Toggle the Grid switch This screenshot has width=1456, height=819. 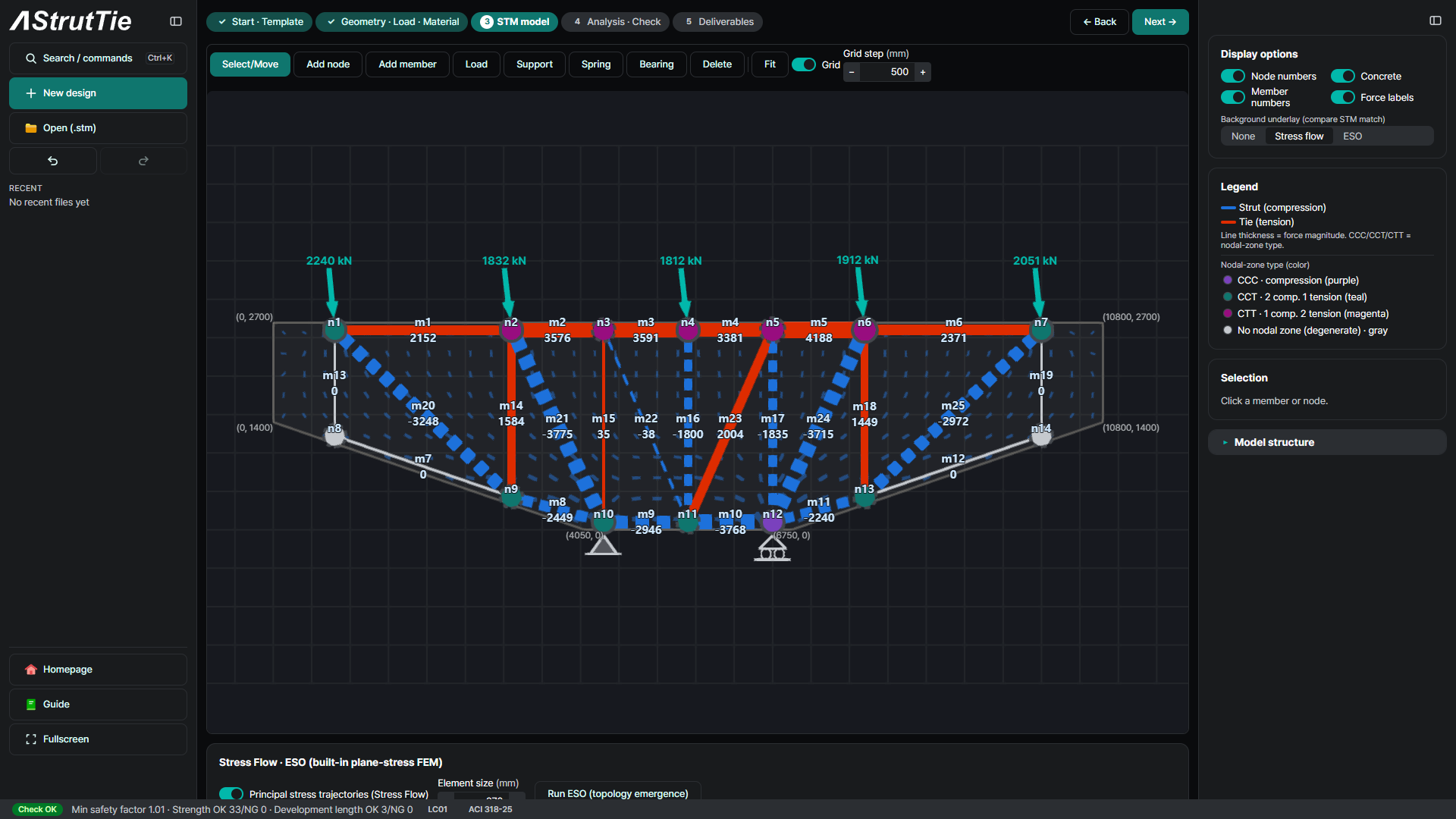tap(804, 64)
